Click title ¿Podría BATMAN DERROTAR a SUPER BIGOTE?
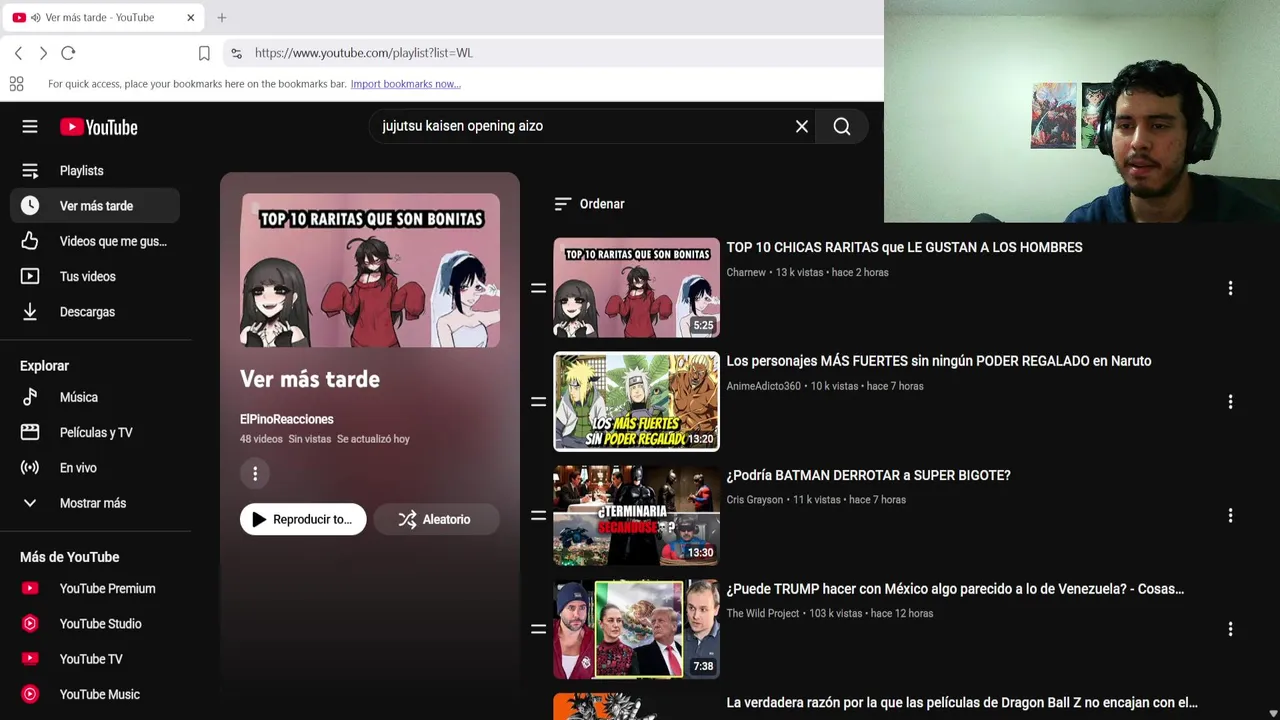Viewport: 1280px width, 720px height. [x=868, y=475]
